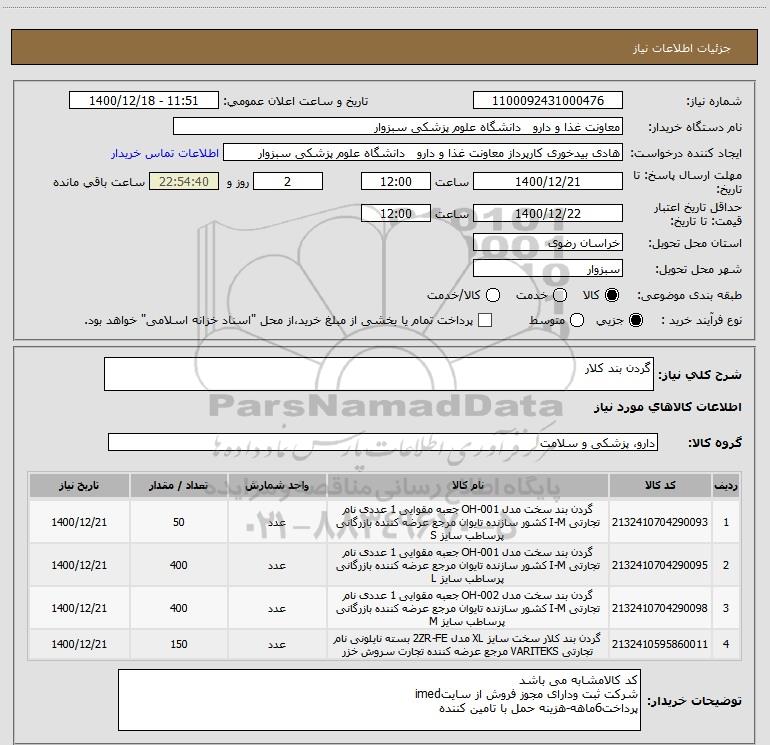
Task: Click the province field خراسان رضوی
Action: (548, 243)
